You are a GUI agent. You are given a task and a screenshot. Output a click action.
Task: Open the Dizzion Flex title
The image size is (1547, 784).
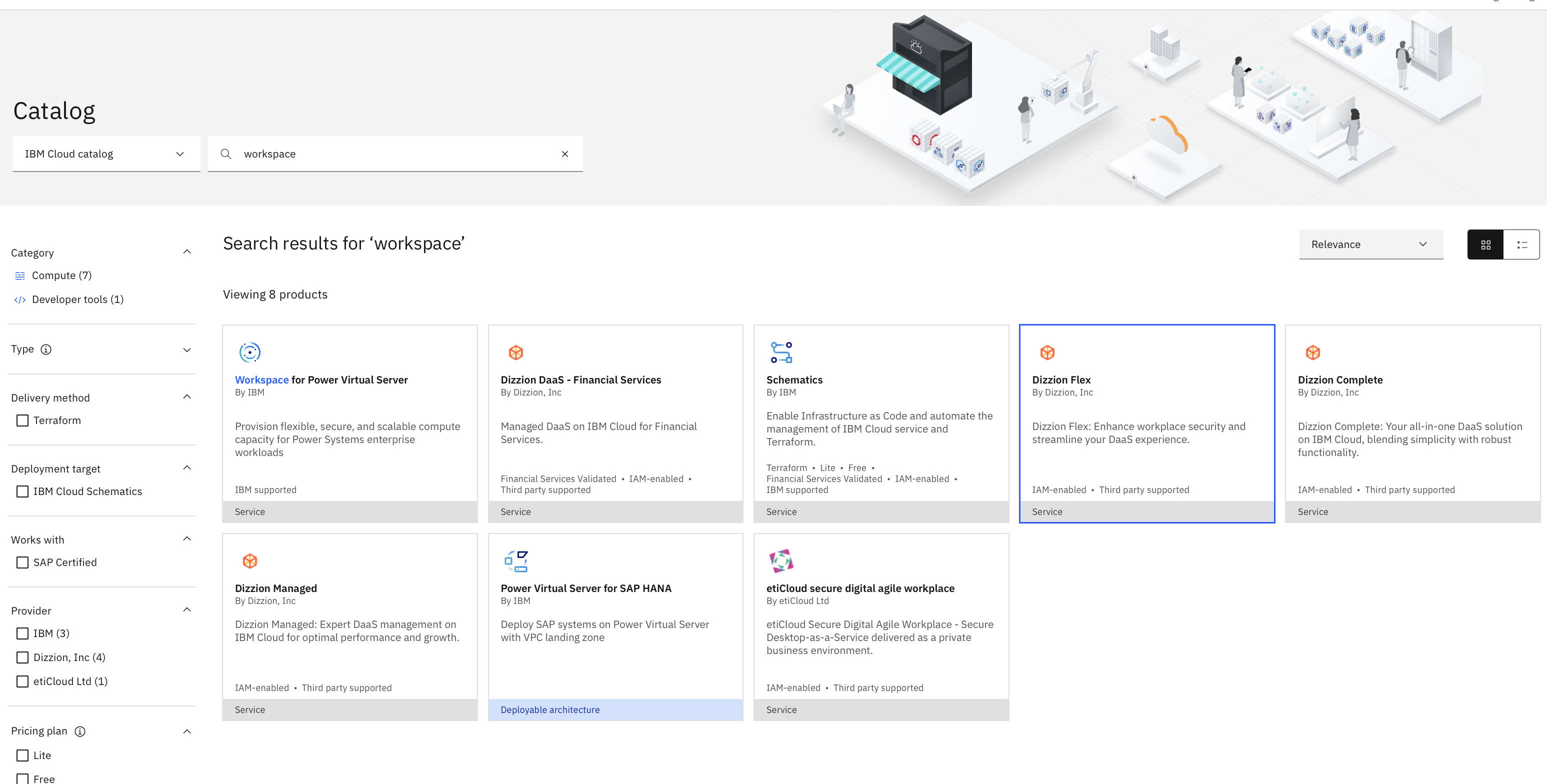(1061, 379)
